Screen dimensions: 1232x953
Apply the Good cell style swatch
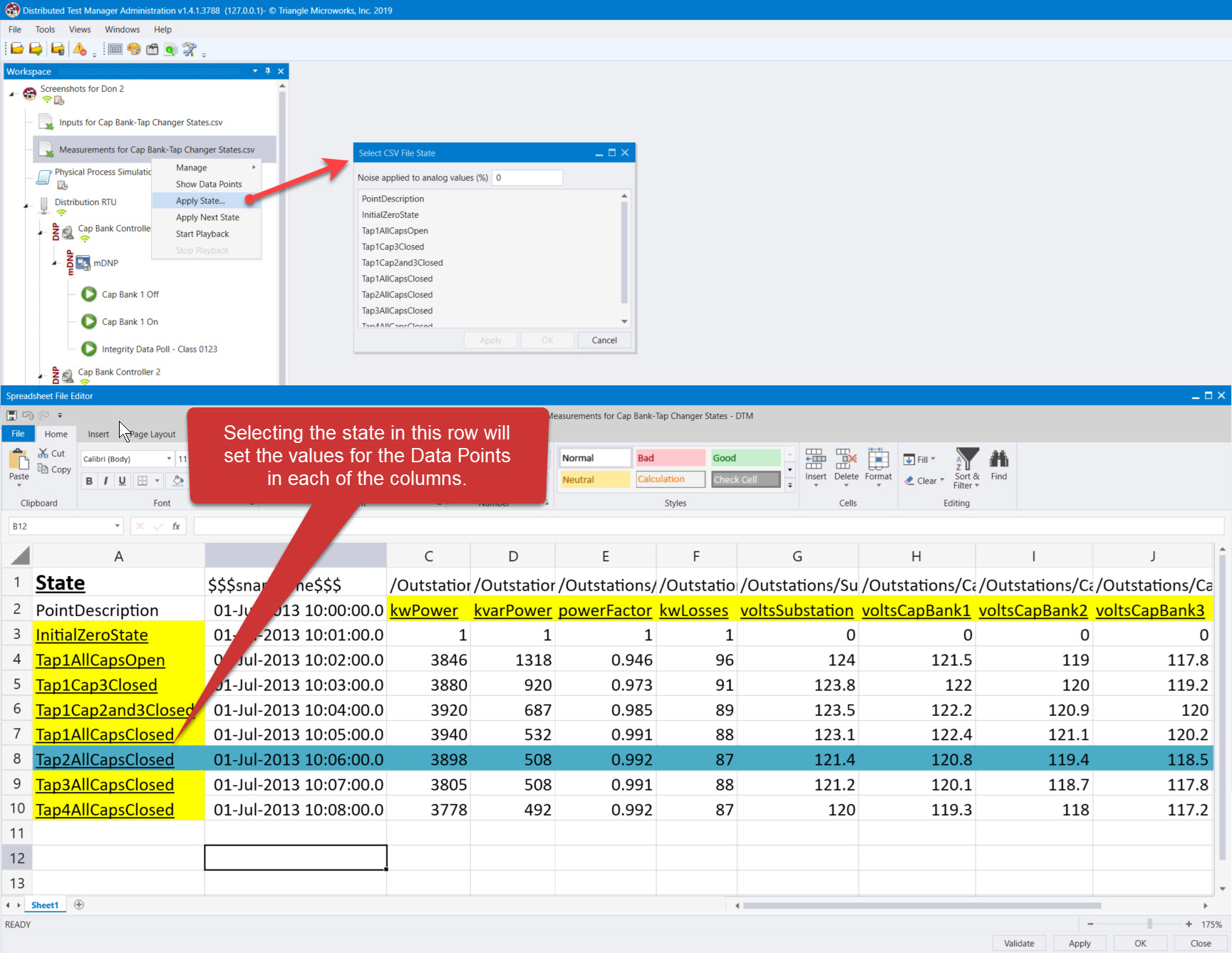click(x=745, y=458)
